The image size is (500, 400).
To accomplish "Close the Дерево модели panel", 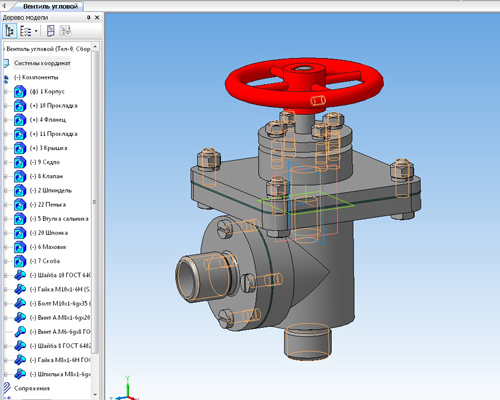I will (x=97, y=17).
